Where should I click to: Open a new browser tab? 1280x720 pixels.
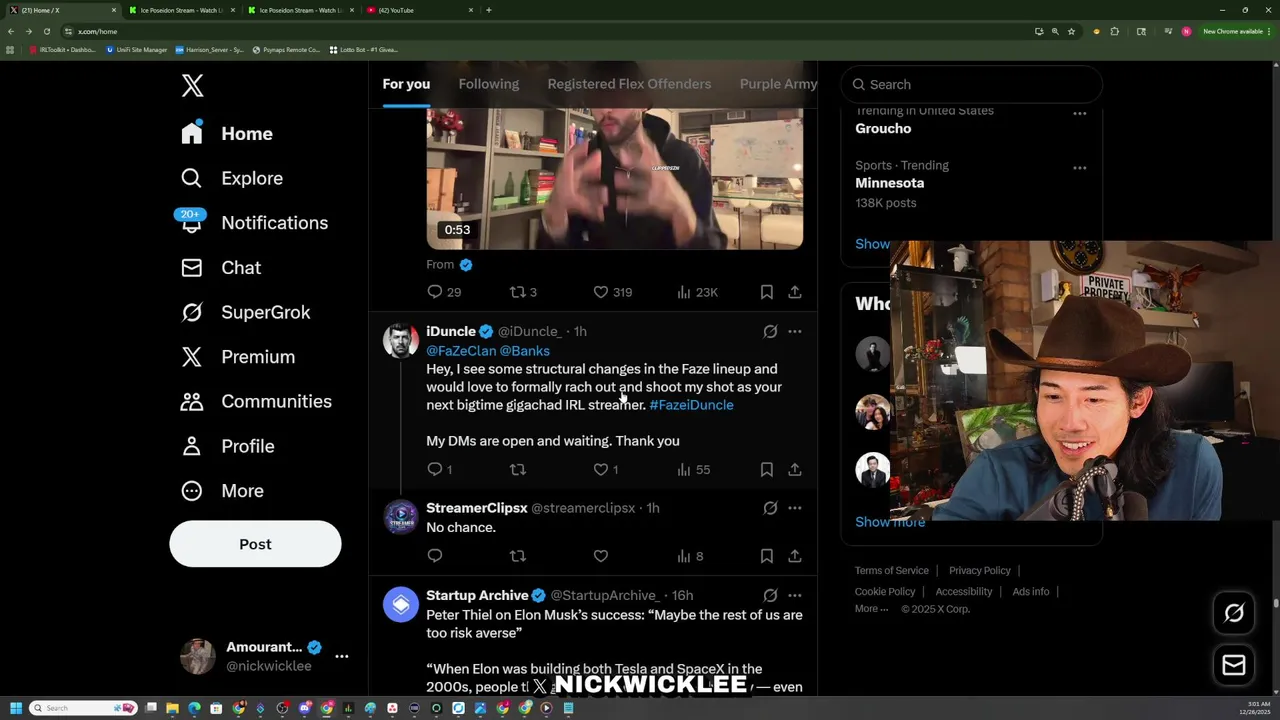[x=488, y=10]
